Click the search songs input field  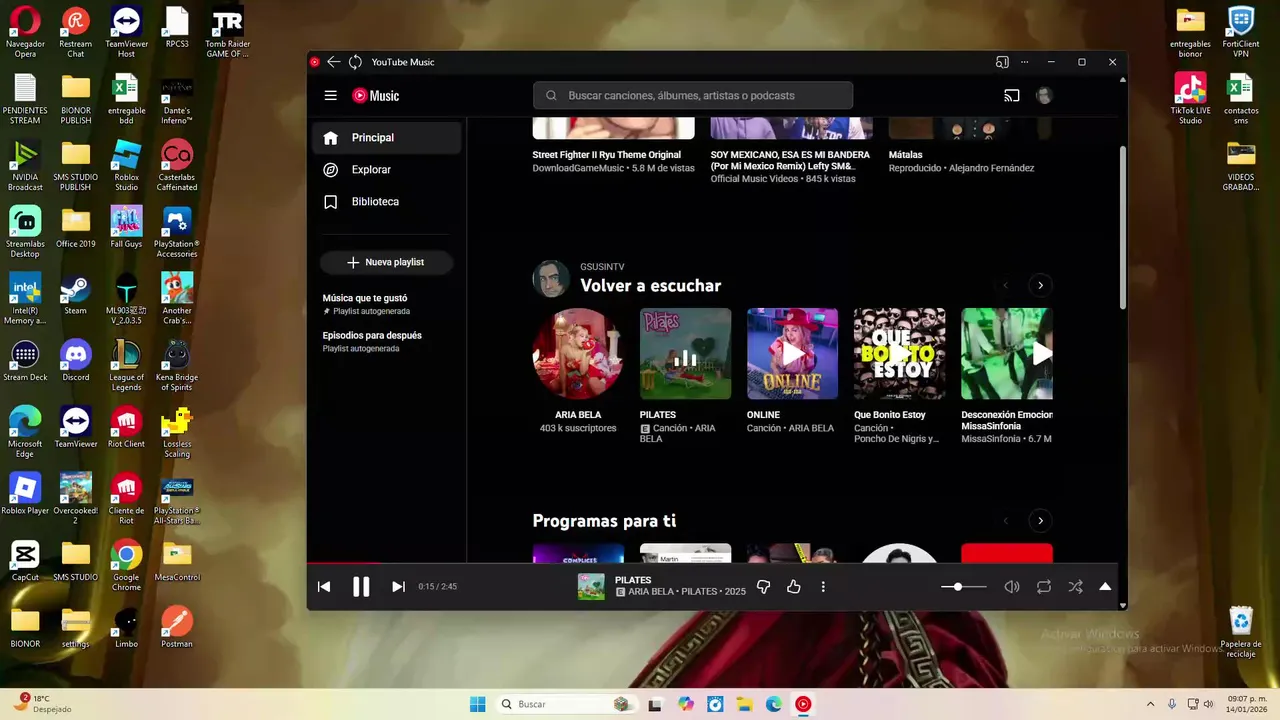coord(693,96)
